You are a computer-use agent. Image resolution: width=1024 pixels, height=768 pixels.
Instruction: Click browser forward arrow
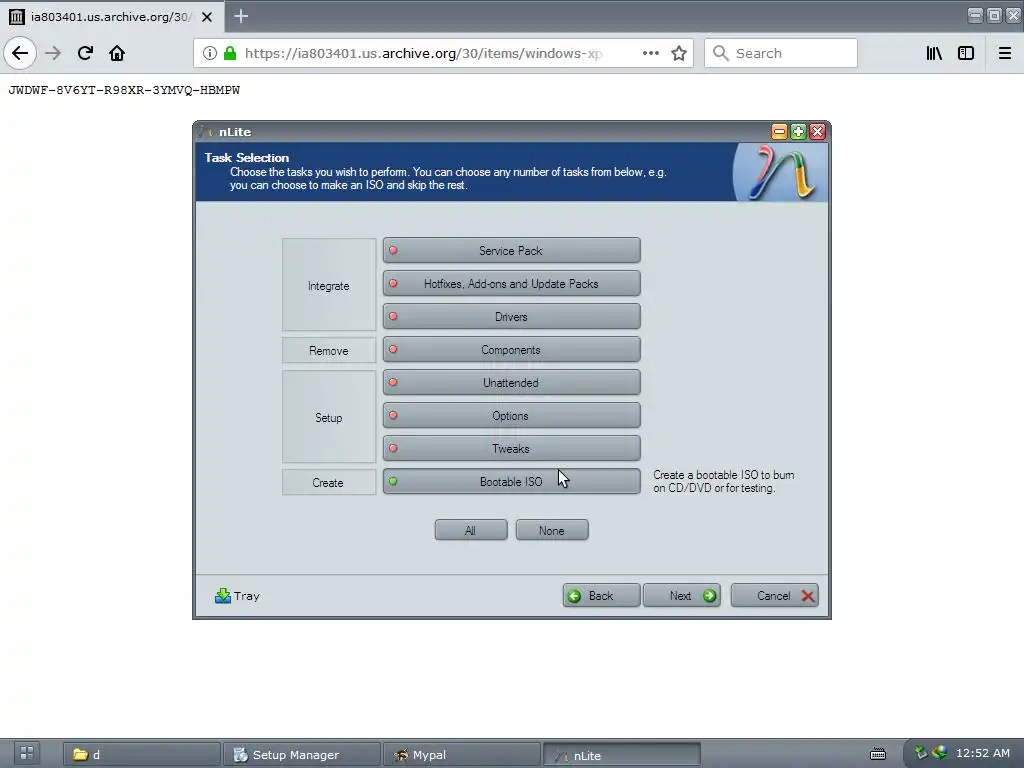tap(53, 53)
